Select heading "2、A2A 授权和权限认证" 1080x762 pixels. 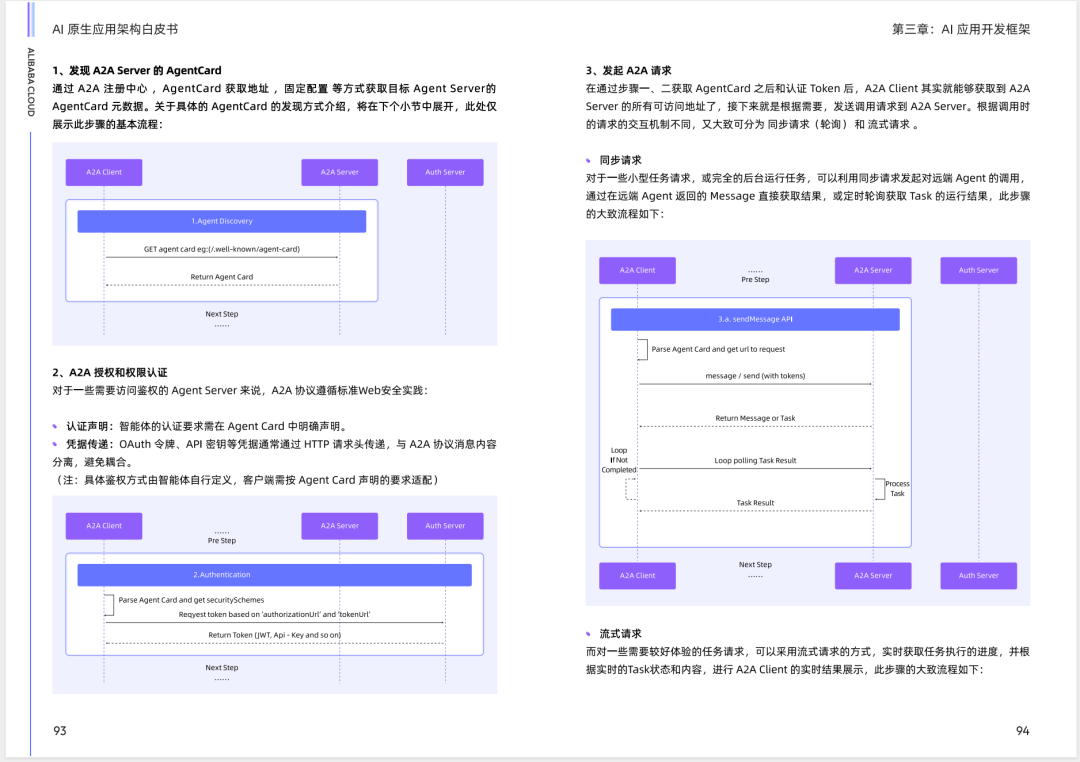click(110, 372)
